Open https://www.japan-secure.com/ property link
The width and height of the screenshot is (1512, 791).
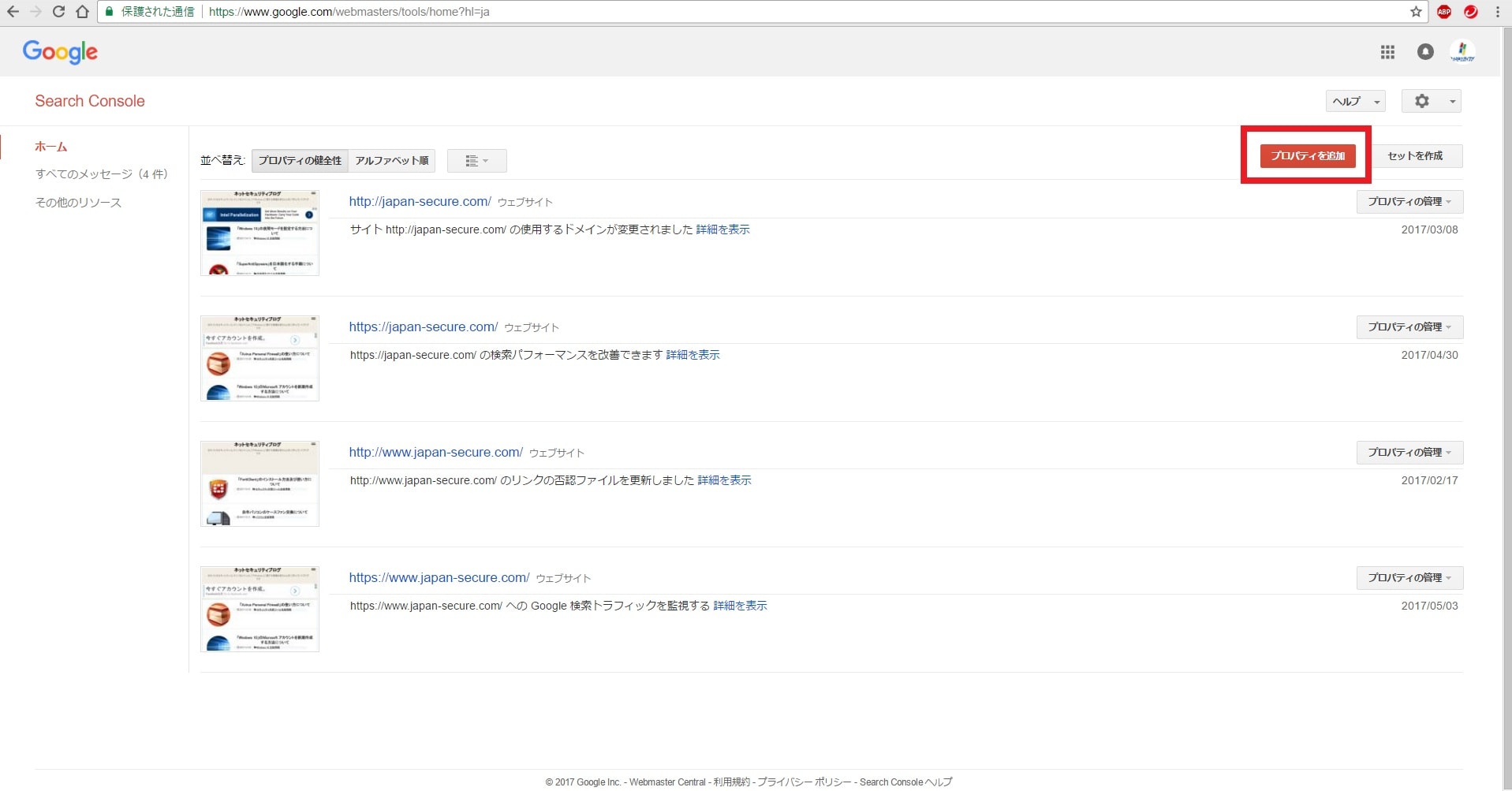439,578
